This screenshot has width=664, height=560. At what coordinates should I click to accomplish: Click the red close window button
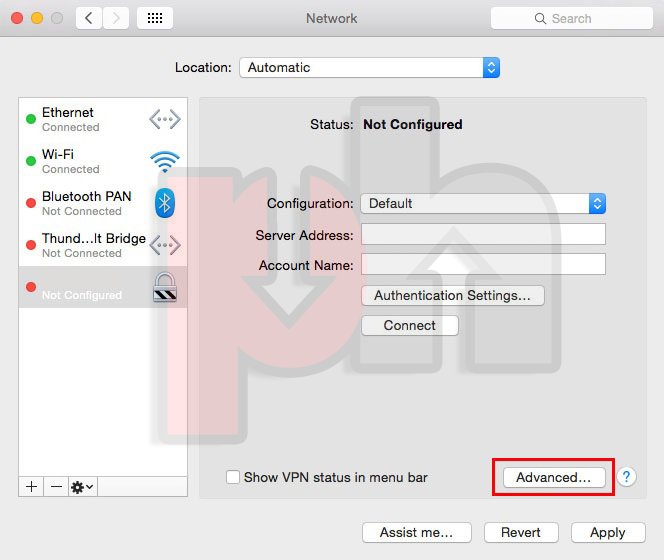17,18
